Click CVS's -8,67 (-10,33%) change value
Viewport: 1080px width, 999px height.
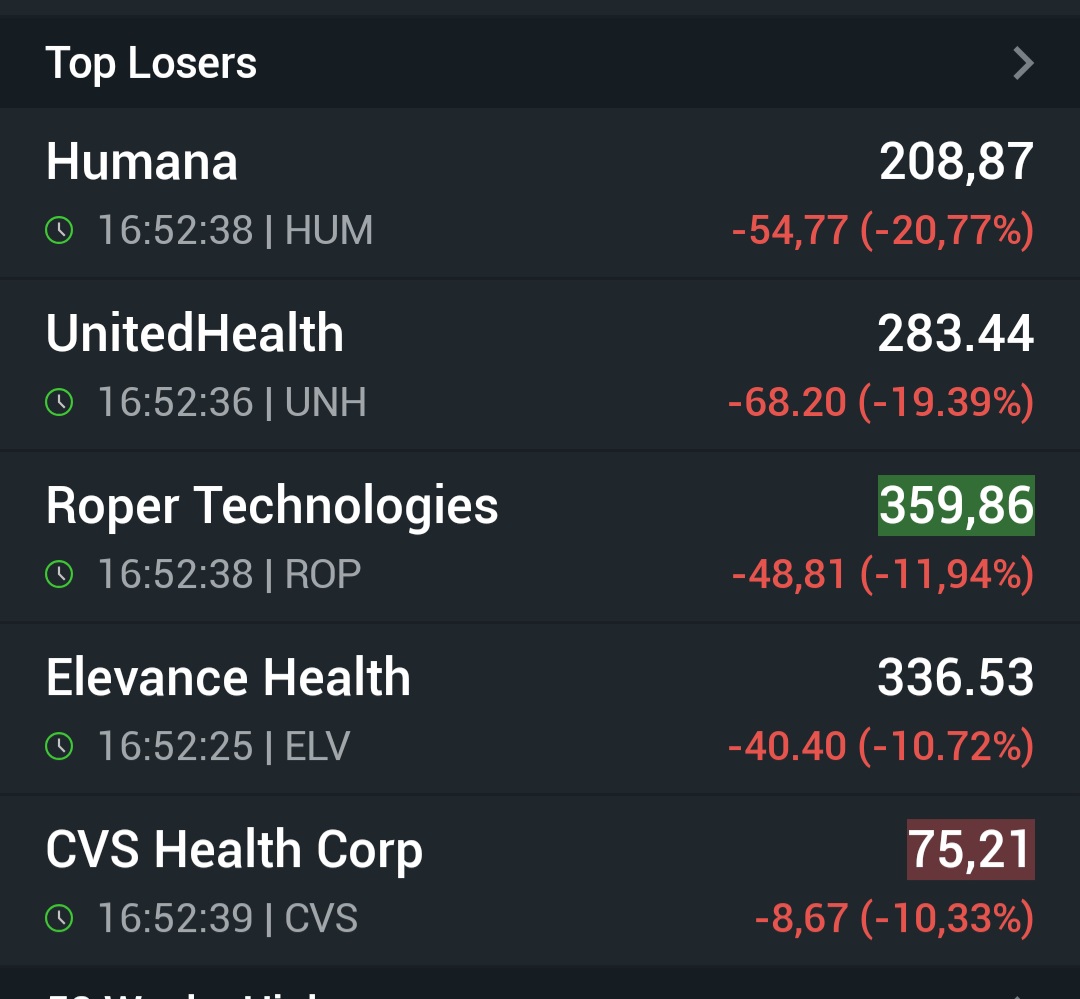(893, 919)
